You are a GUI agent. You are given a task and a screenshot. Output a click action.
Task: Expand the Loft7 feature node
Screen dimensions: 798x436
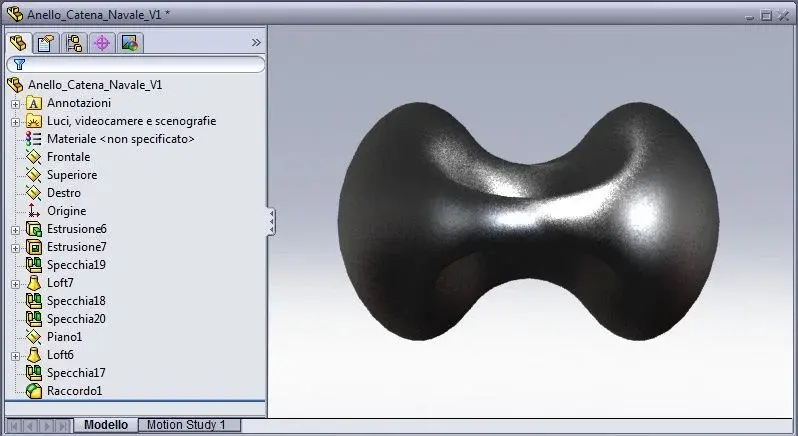pyautogui.click(x=15, y=284)
